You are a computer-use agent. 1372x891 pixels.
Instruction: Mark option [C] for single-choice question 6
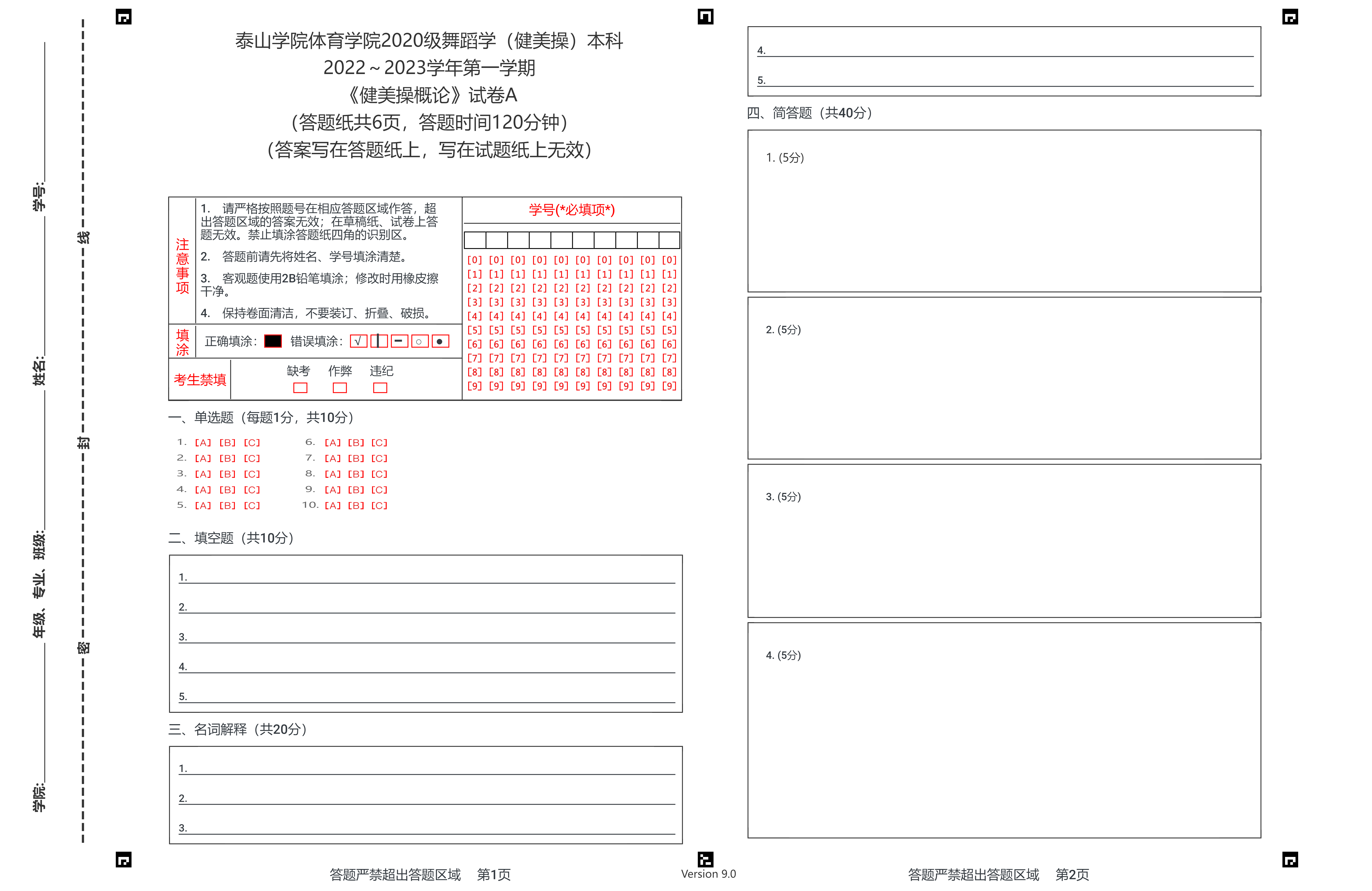tap(379, 443)
